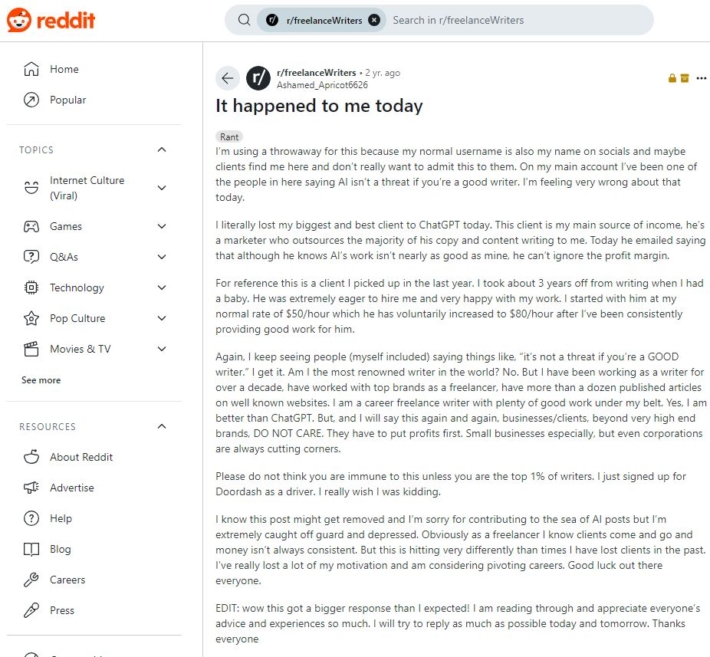Click the search magnifier icon

click(x=244, y=20)
